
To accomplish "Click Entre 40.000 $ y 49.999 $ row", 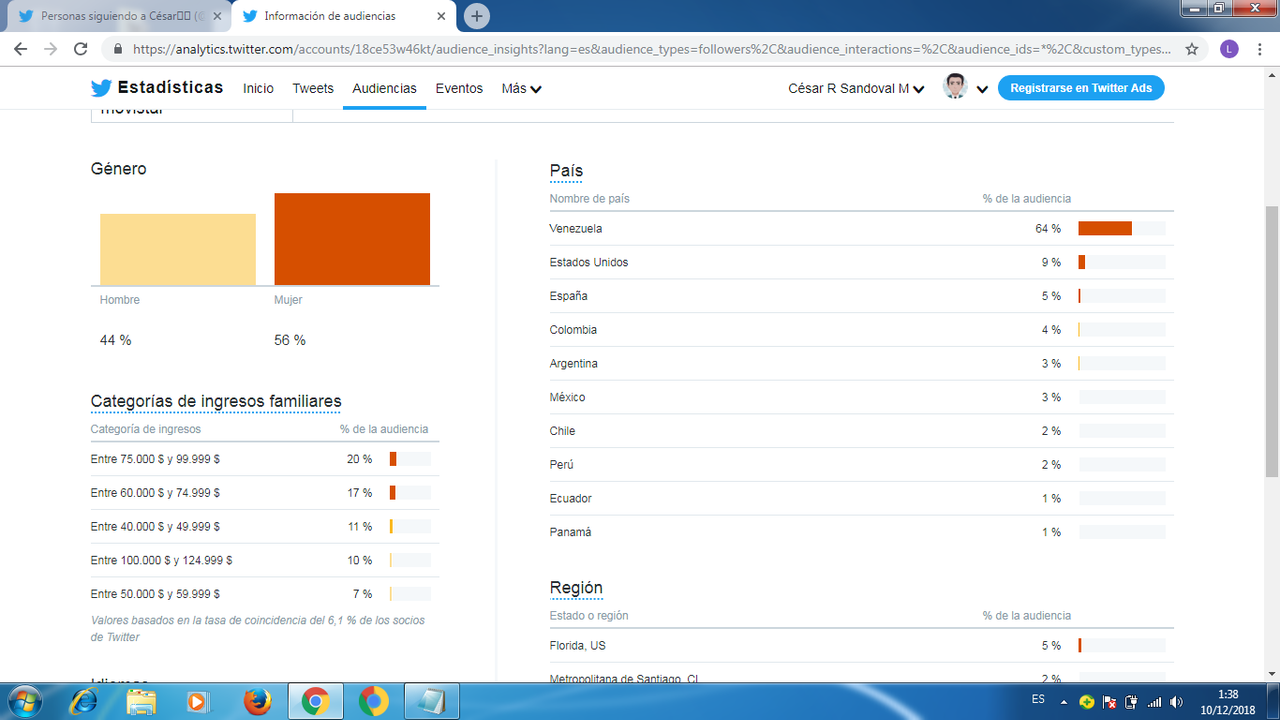I will pos(265,527).
